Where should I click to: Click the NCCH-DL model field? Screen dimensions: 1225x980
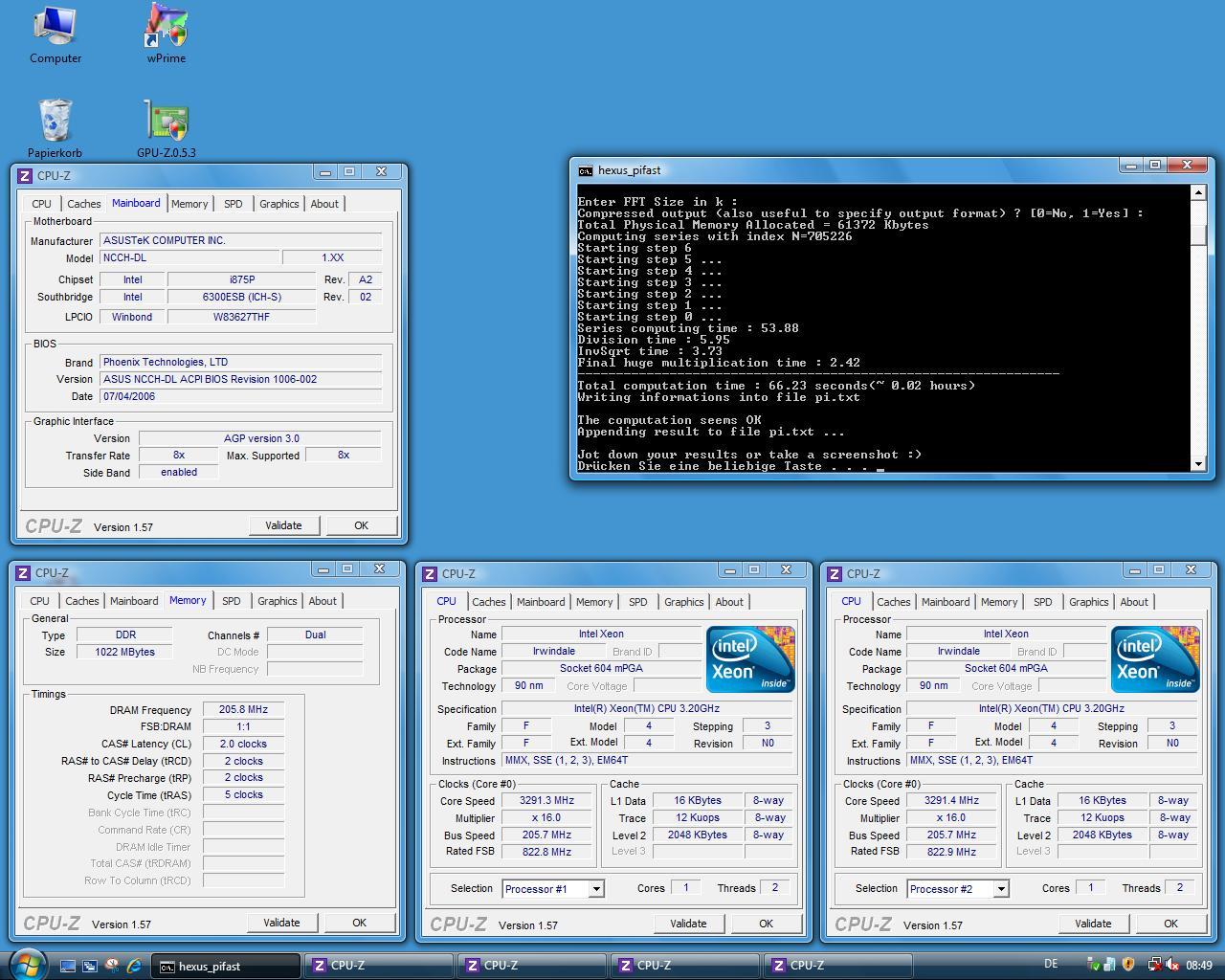click(x=189, y=258)
